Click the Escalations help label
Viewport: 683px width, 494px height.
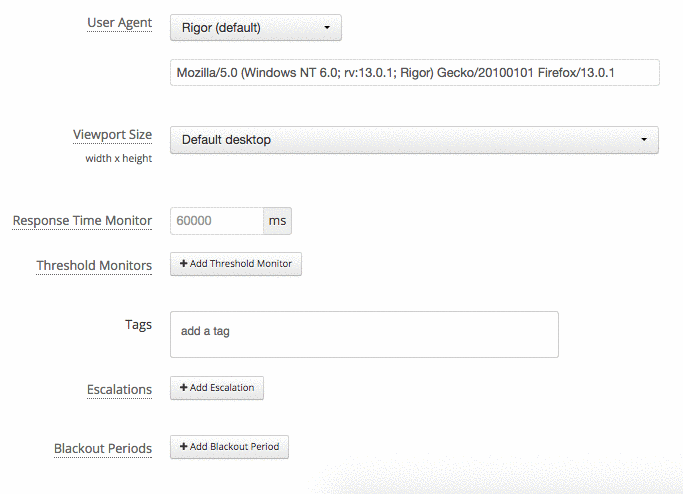pyautogui.click(x=119, y=390)
